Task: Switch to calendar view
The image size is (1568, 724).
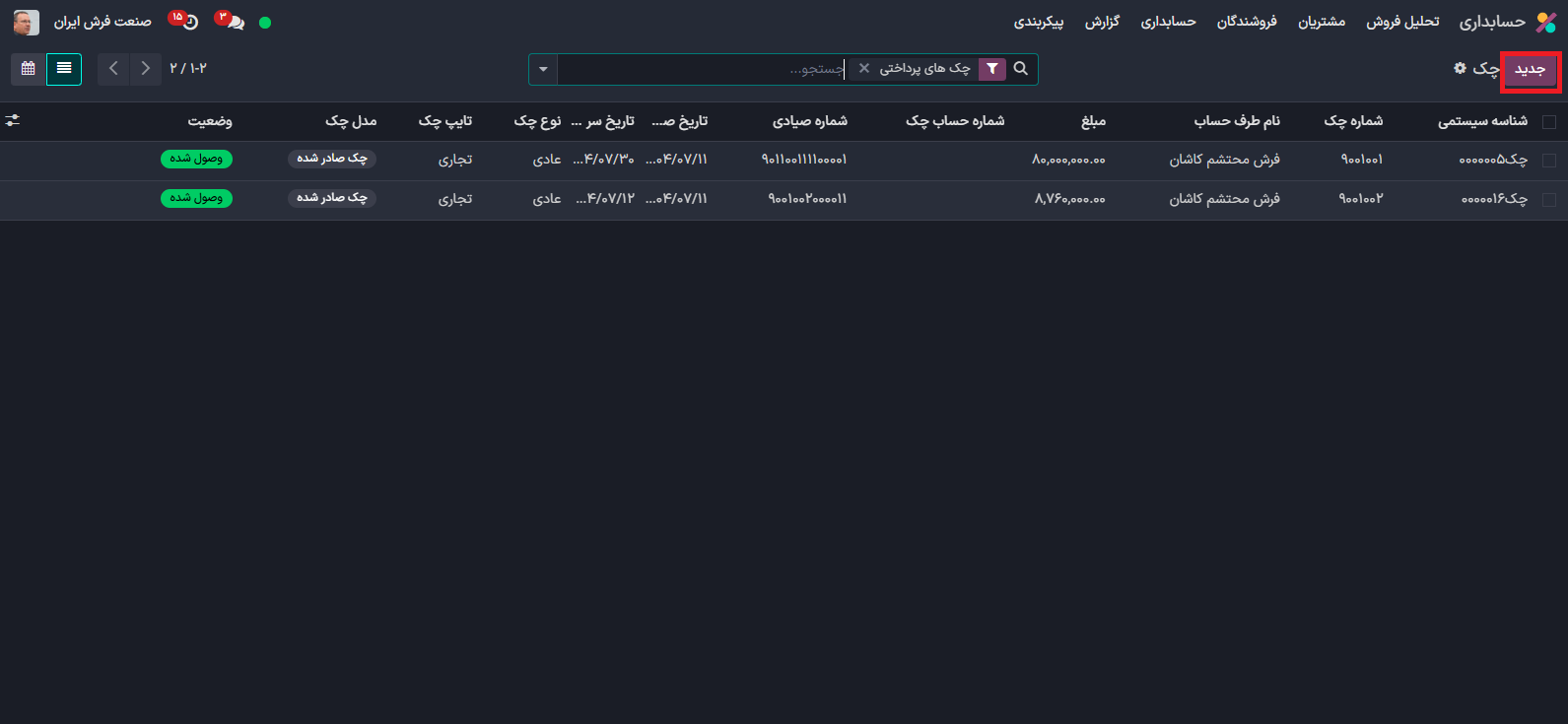Action: (28, 69)
